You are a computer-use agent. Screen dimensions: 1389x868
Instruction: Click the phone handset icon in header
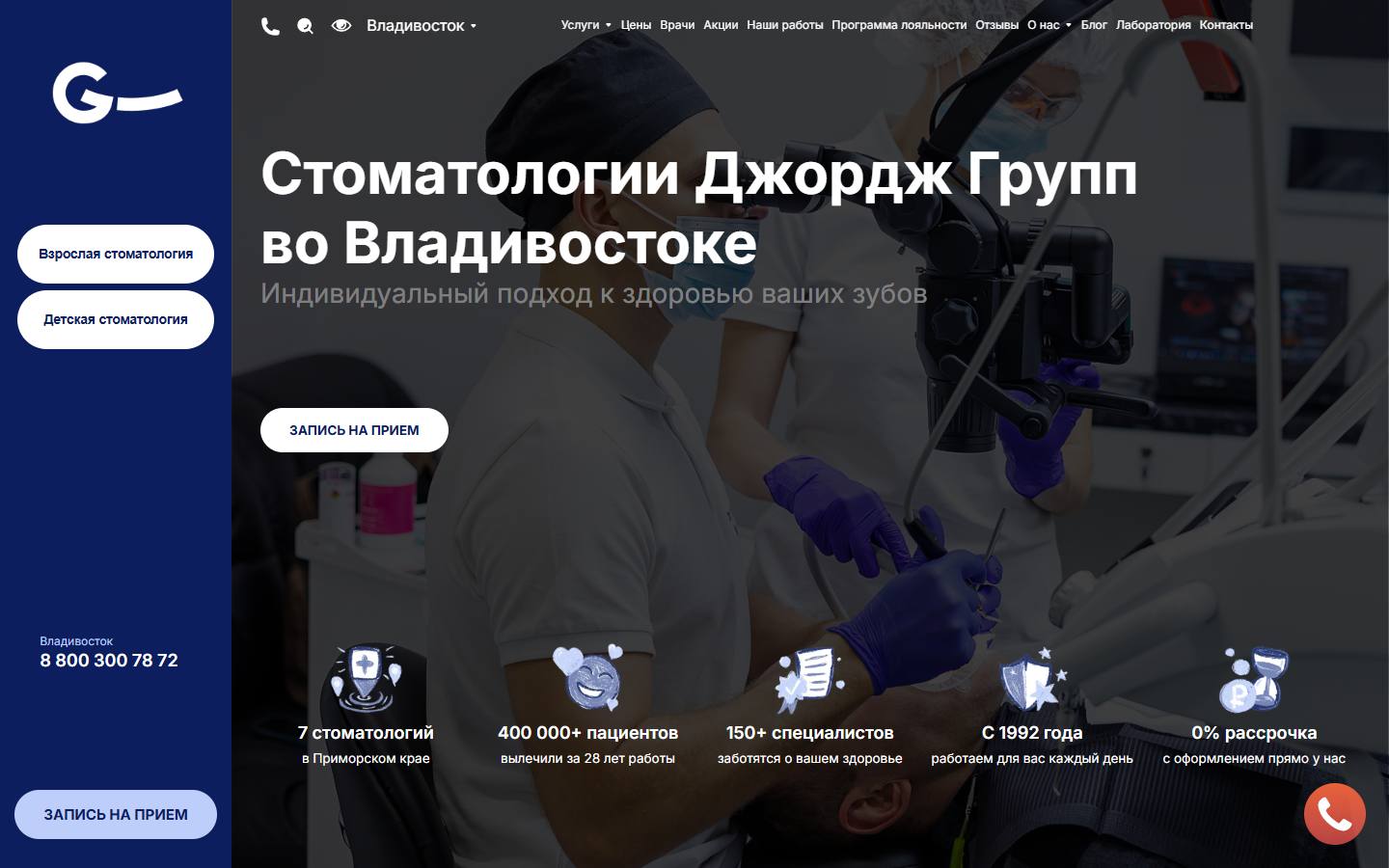coord(271,26)
